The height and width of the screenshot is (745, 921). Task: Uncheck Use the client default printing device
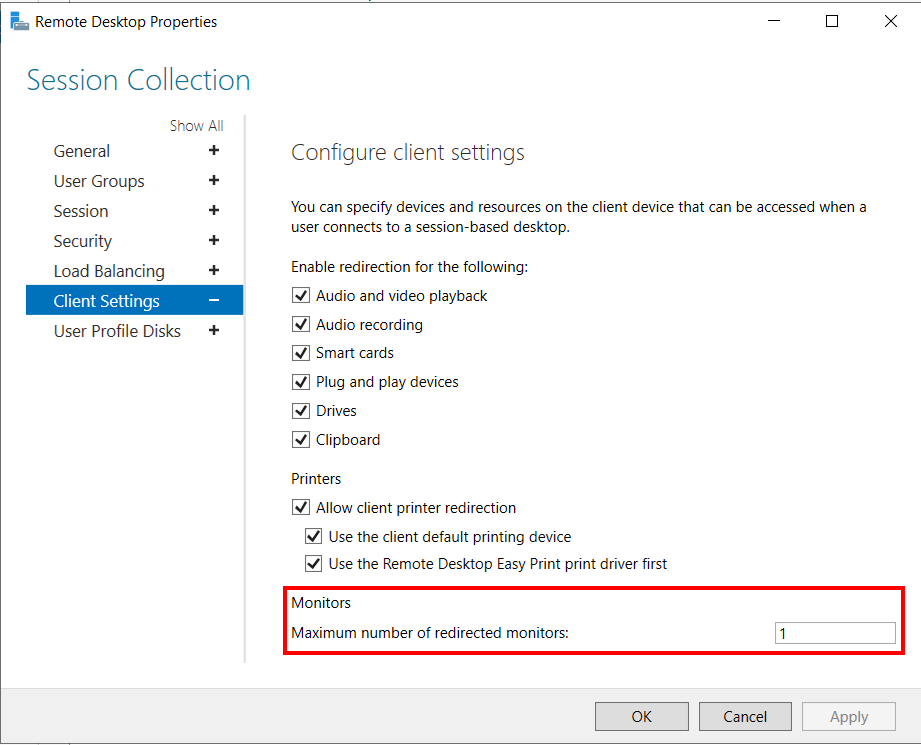313,536
